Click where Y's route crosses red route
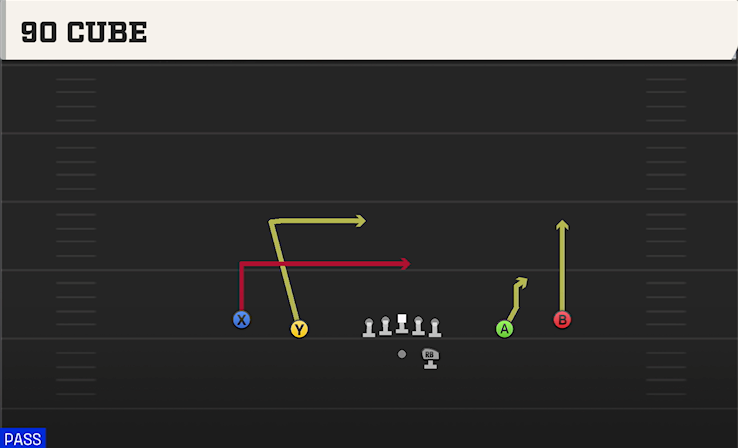 click(283, 264)
